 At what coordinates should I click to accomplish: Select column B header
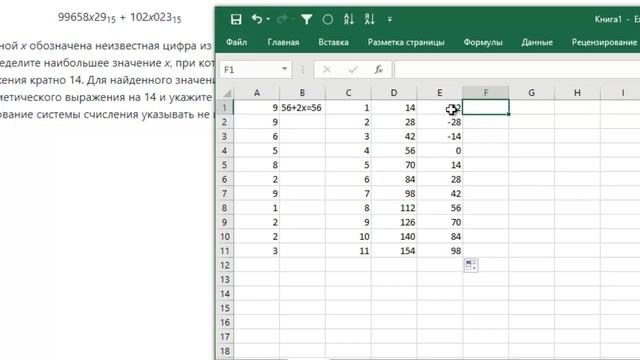click(x=302, y=93)
